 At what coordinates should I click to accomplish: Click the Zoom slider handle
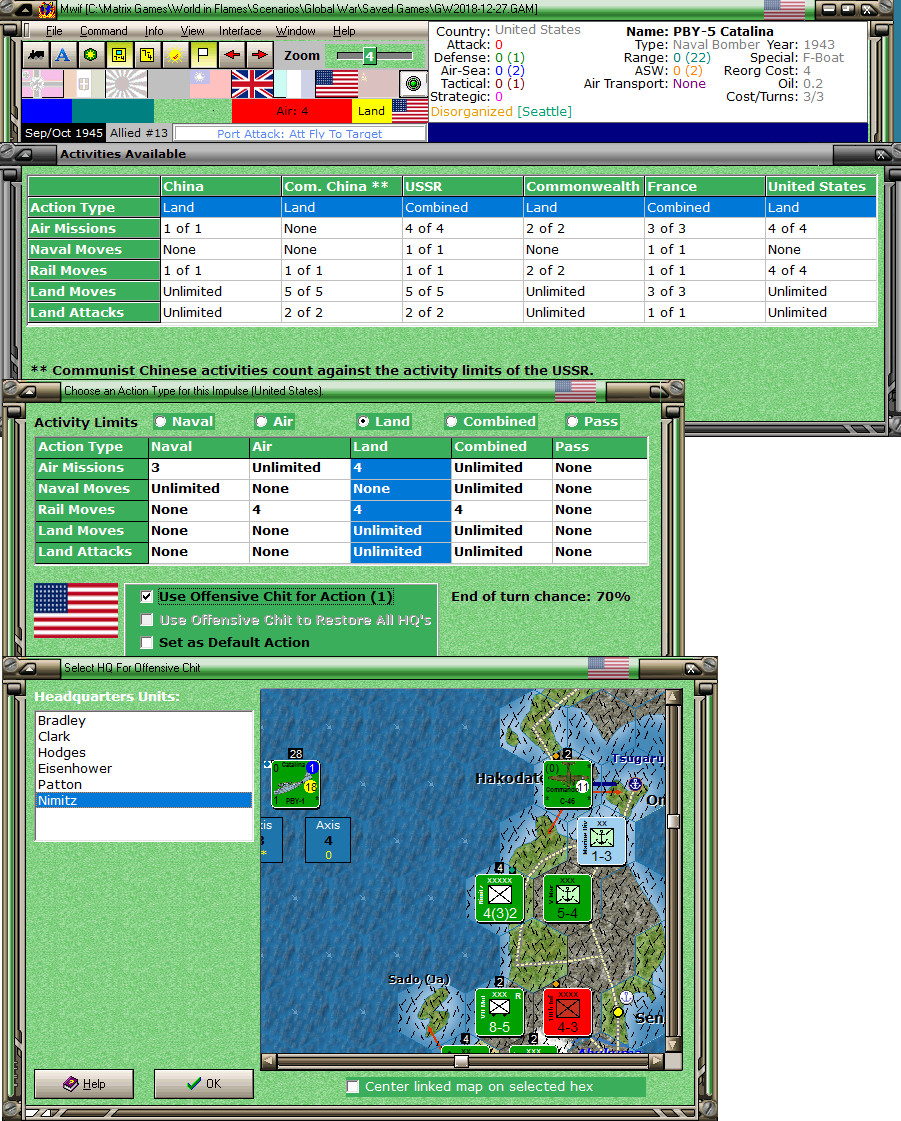pyautogui.click(x=369, y=56)
